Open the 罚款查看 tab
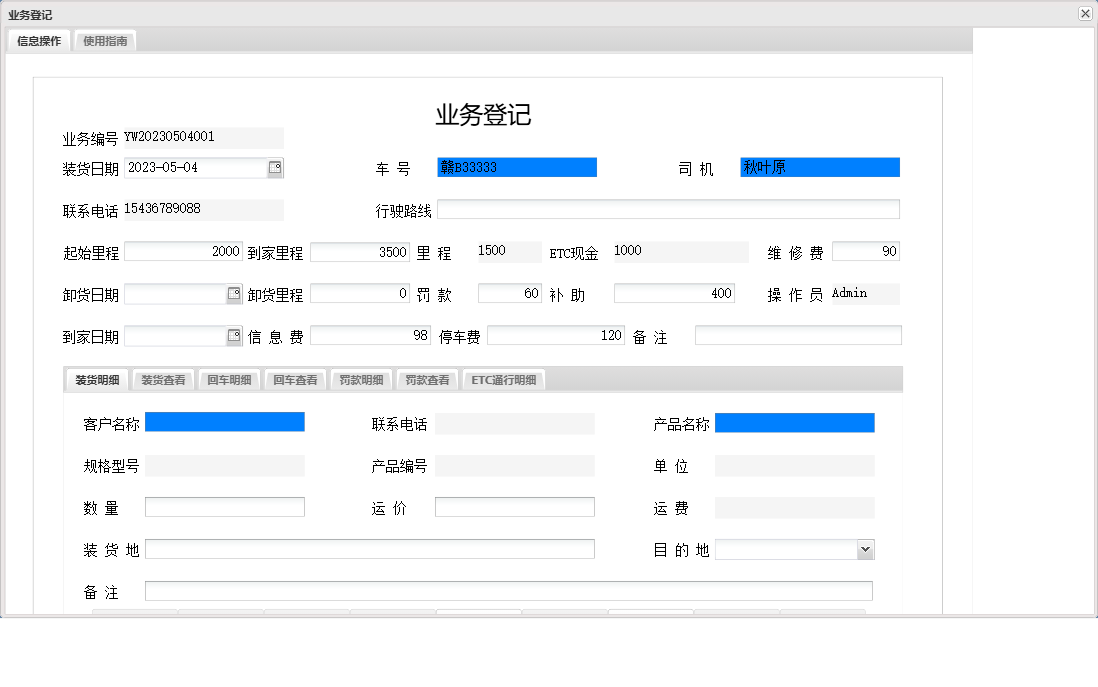Viewport: 1098px width, 687px height. 426,379
